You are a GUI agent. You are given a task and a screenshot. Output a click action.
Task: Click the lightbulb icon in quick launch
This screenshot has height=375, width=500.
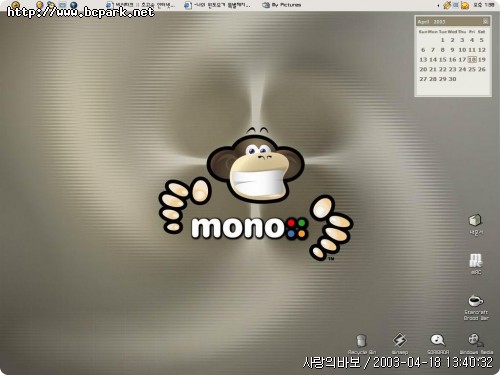40,5
